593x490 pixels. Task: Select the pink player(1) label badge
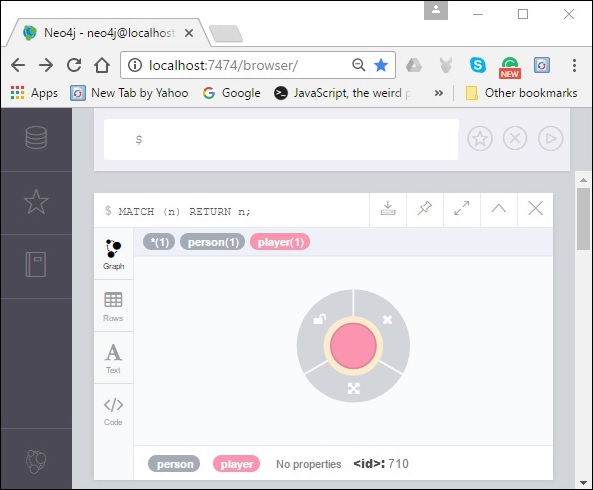(280, 242)
